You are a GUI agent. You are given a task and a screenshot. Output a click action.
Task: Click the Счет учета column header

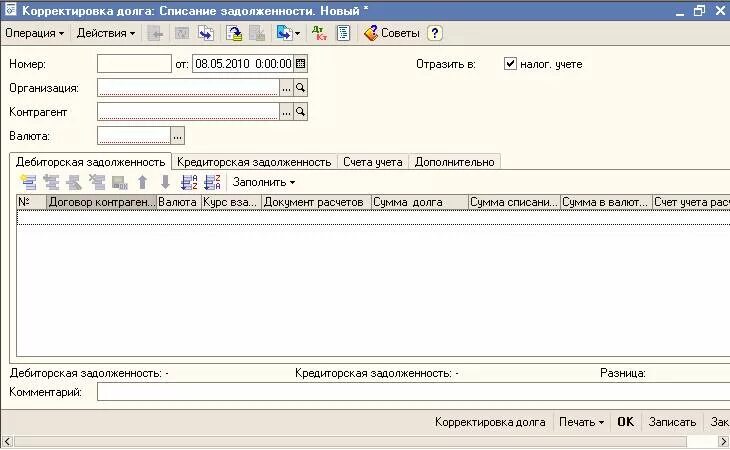pos(691,202)
